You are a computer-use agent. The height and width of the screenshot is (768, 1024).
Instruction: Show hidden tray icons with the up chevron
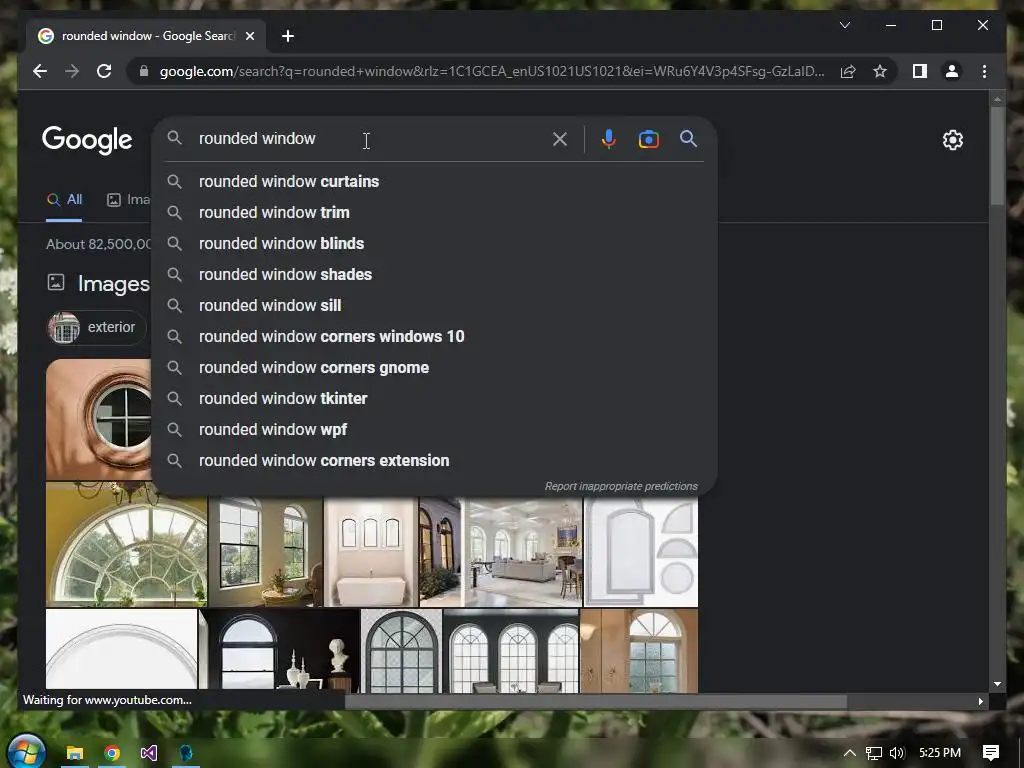pos(849,753)
